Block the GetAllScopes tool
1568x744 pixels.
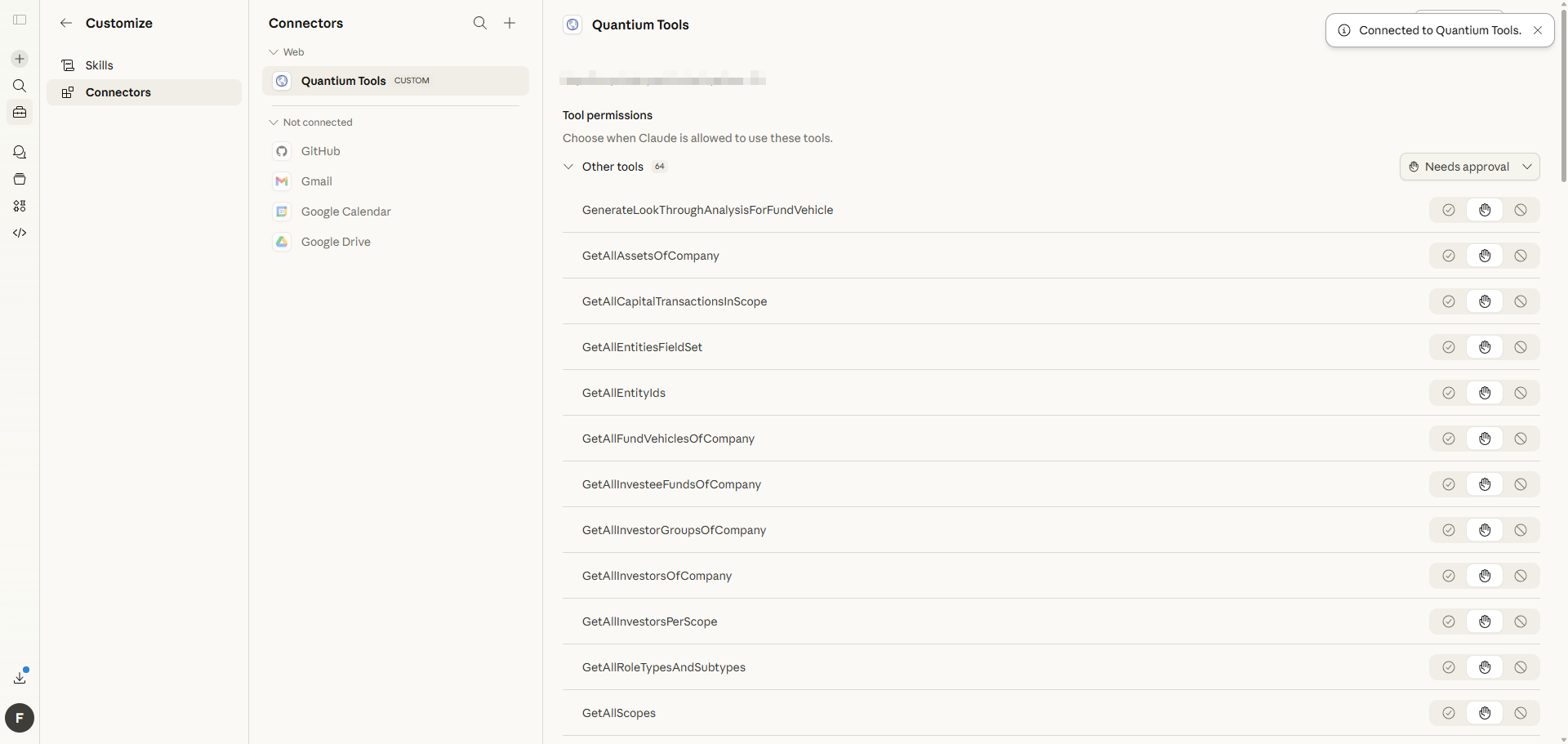(1521, 713)
